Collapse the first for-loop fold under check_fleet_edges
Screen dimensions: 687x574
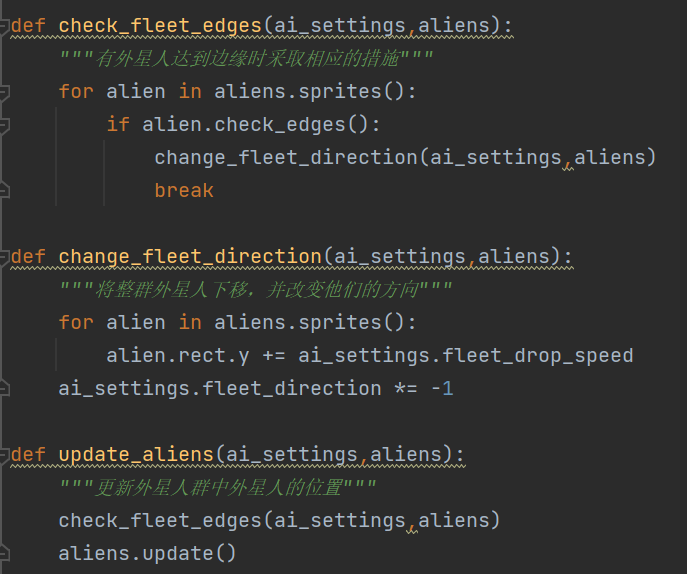[4, 92]
